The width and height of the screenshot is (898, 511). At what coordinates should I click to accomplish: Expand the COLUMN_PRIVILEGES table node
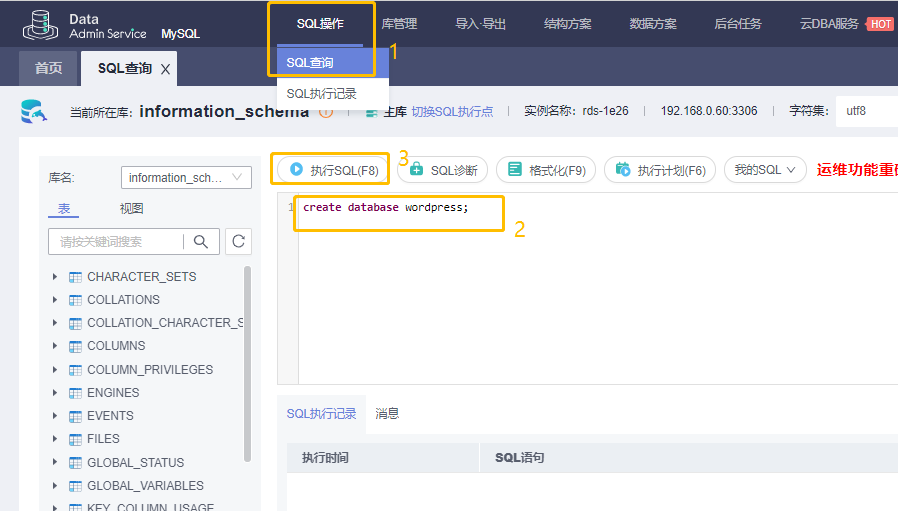[55, 370]
